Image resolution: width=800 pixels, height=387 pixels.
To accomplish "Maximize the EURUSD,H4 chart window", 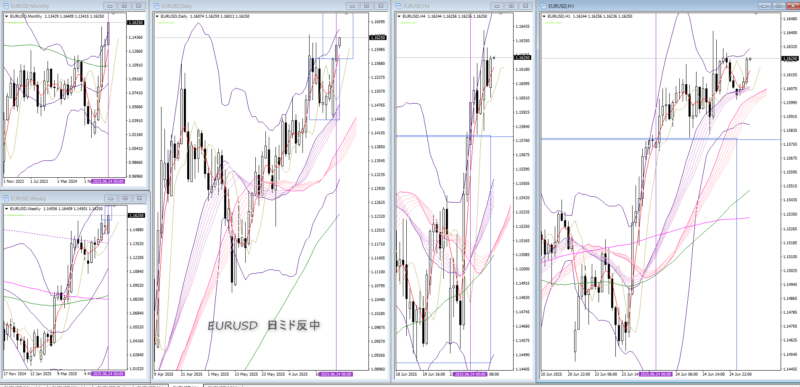I will tap(510, 6).
